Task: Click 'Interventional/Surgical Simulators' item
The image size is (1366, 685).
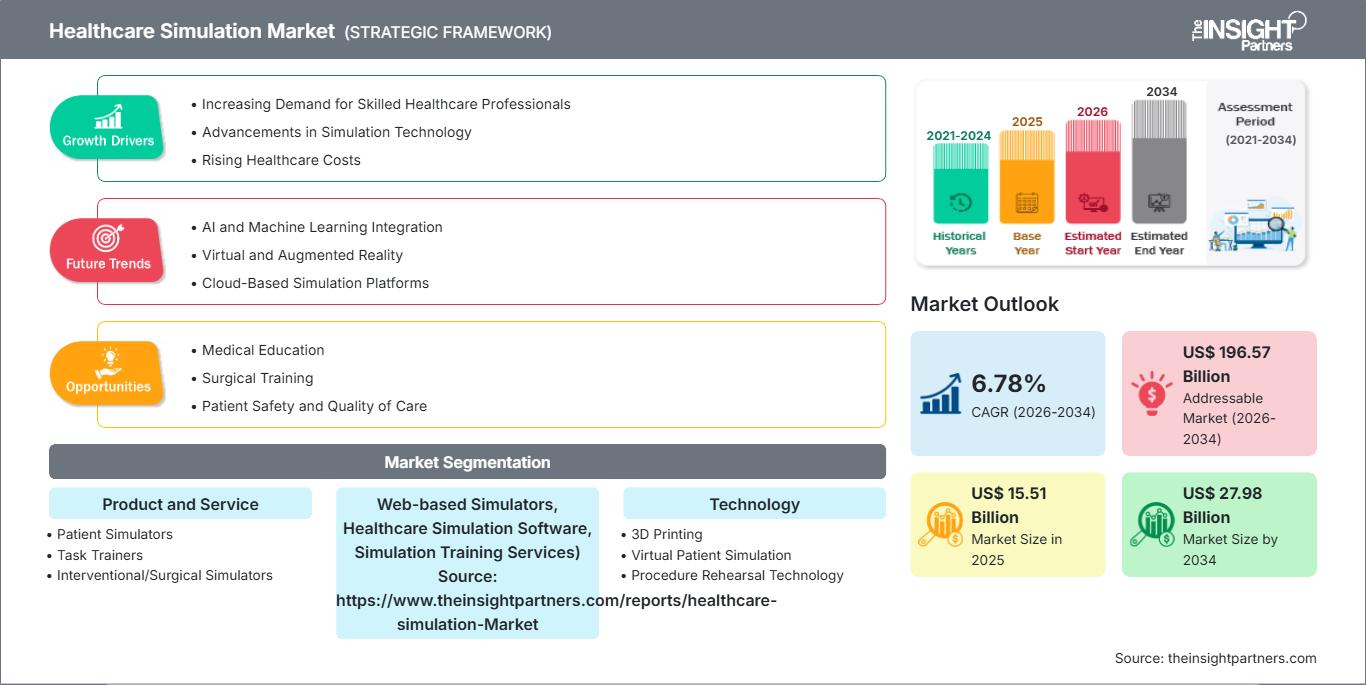Action: pos(164,575)
